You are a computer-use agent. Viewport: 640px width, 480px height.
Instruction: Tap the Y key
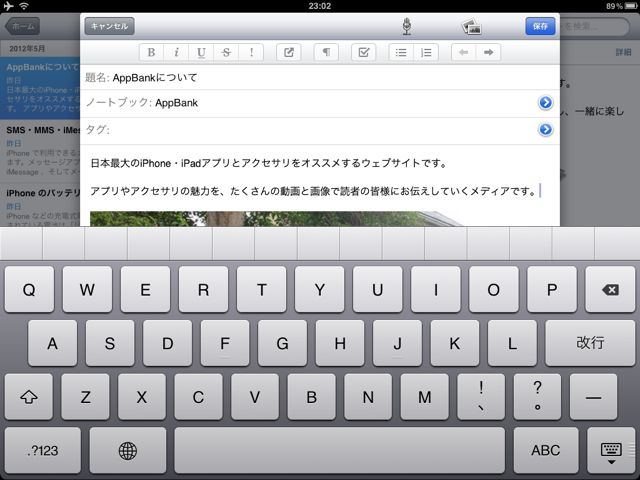pos(320,289)
